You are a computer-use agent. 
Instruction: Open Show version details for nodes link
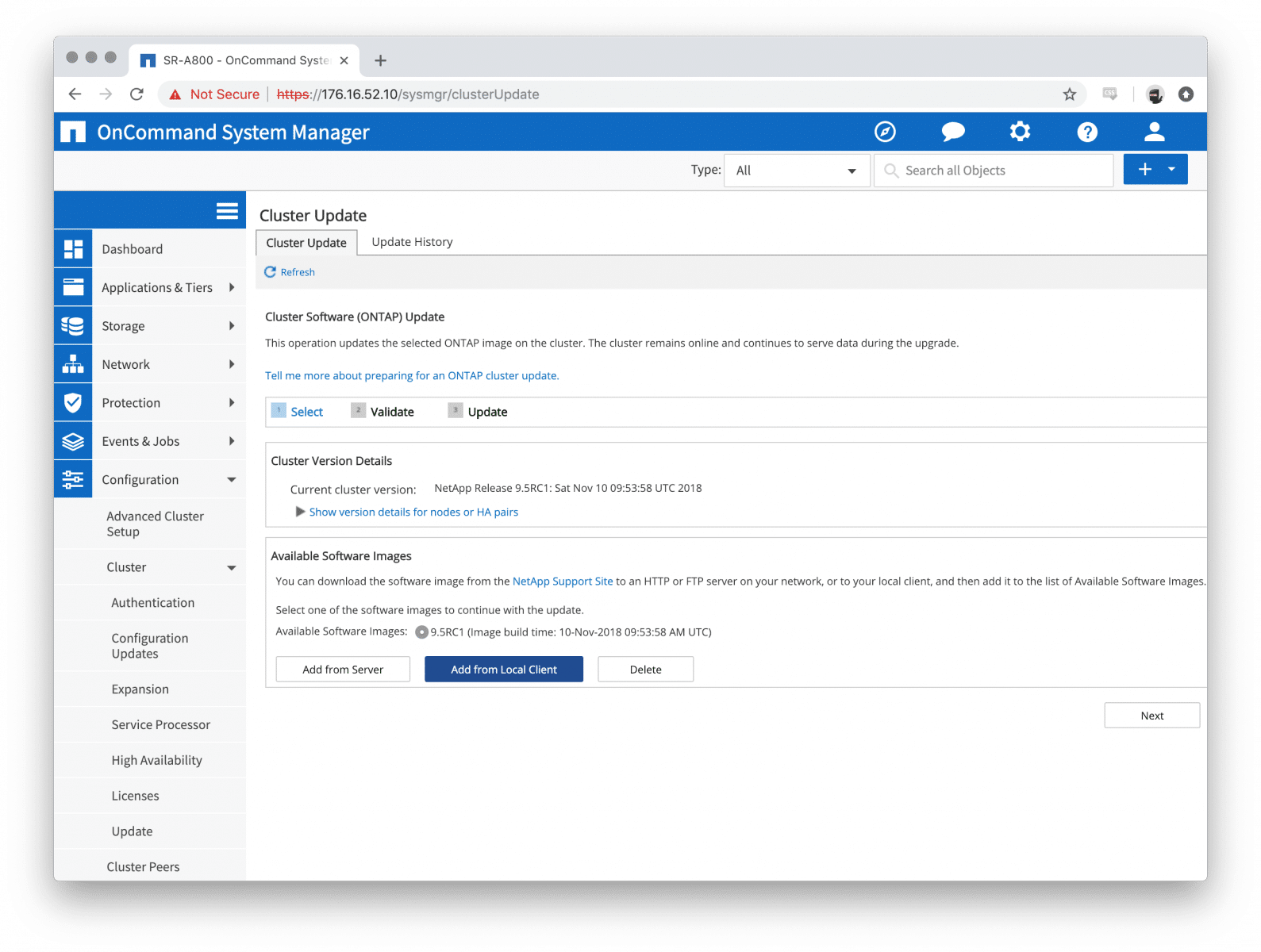click(413, 512)
